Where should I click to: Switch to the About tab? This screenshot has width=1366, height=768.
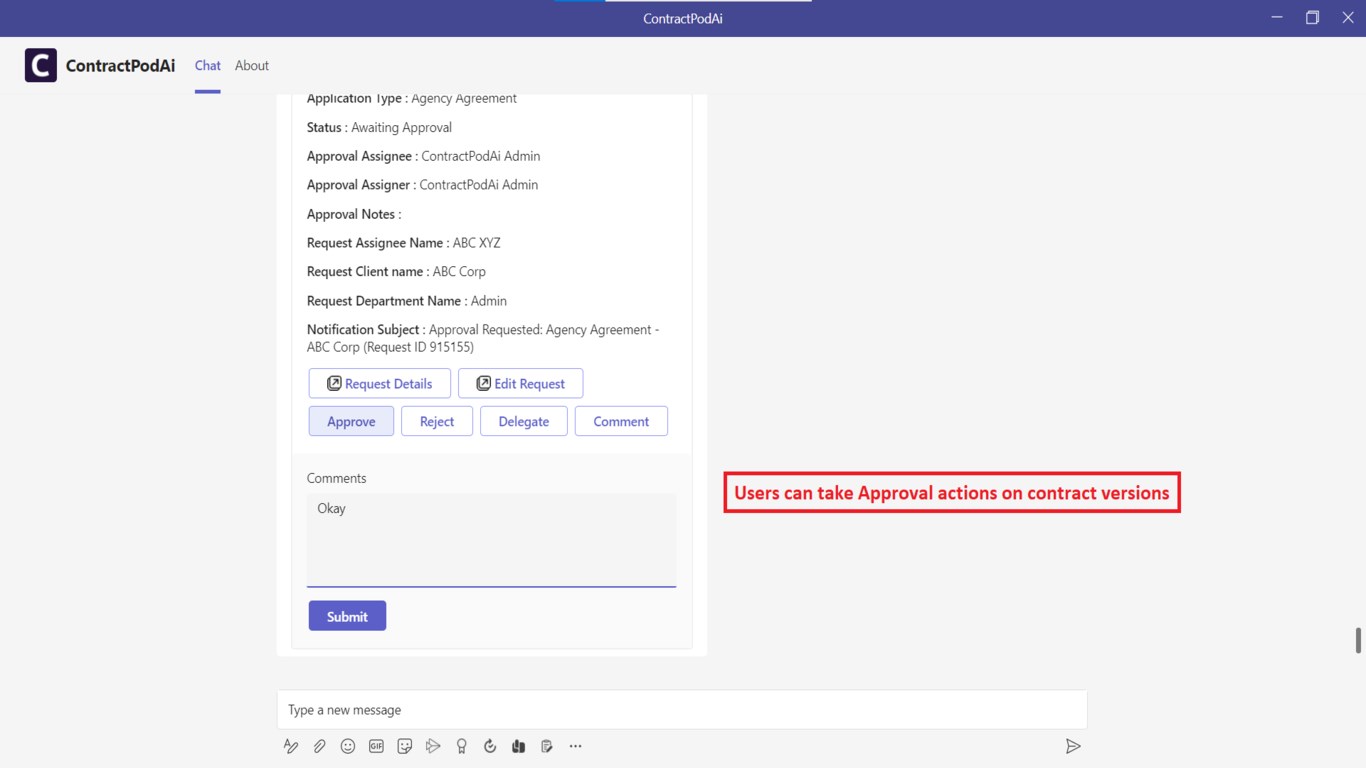click(252, 66)
